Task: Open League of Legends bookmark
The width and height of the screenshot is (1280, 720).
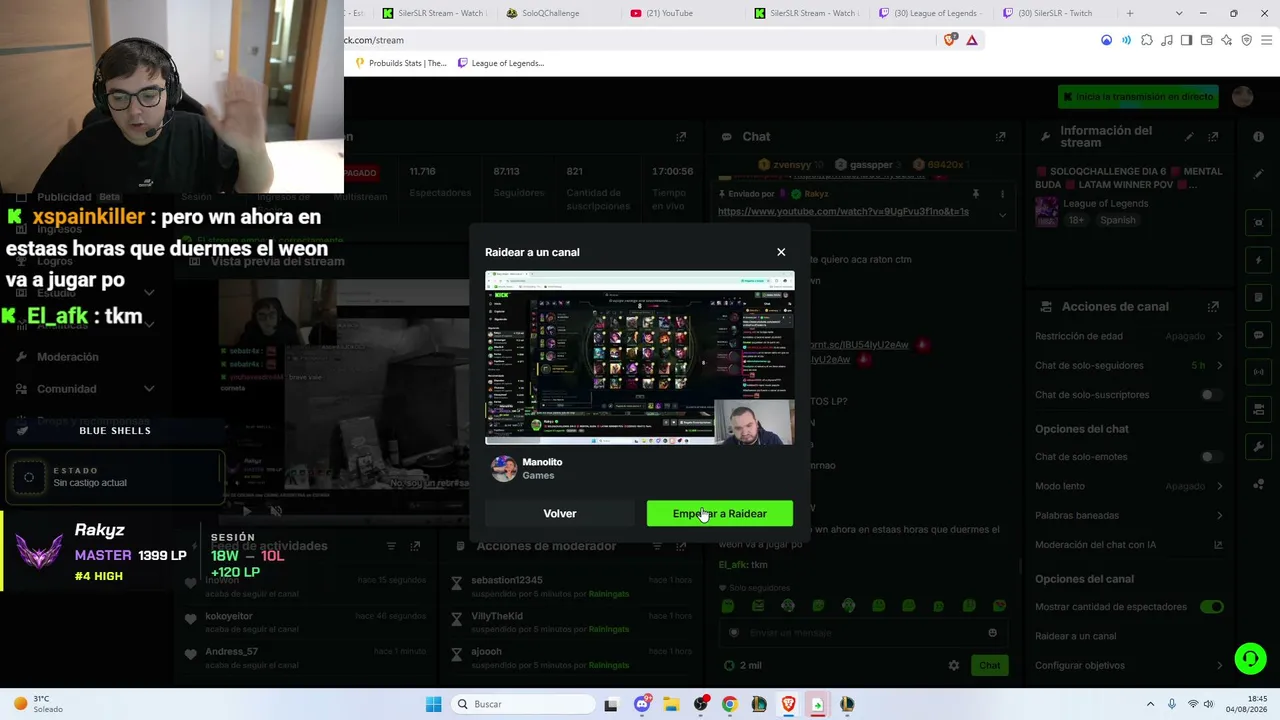Action: [x=501, y=63]
